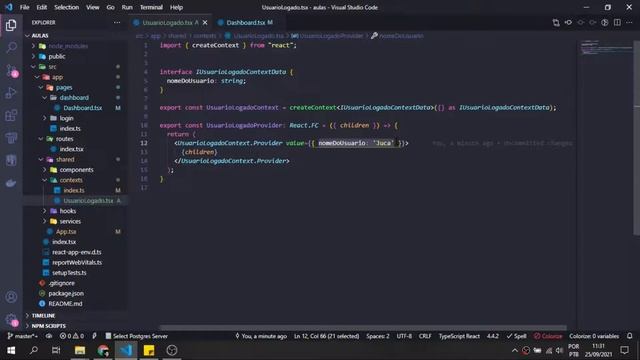Expand the node_modules folder
This screenshot has height=360, width=640.
tap(68, 46)
